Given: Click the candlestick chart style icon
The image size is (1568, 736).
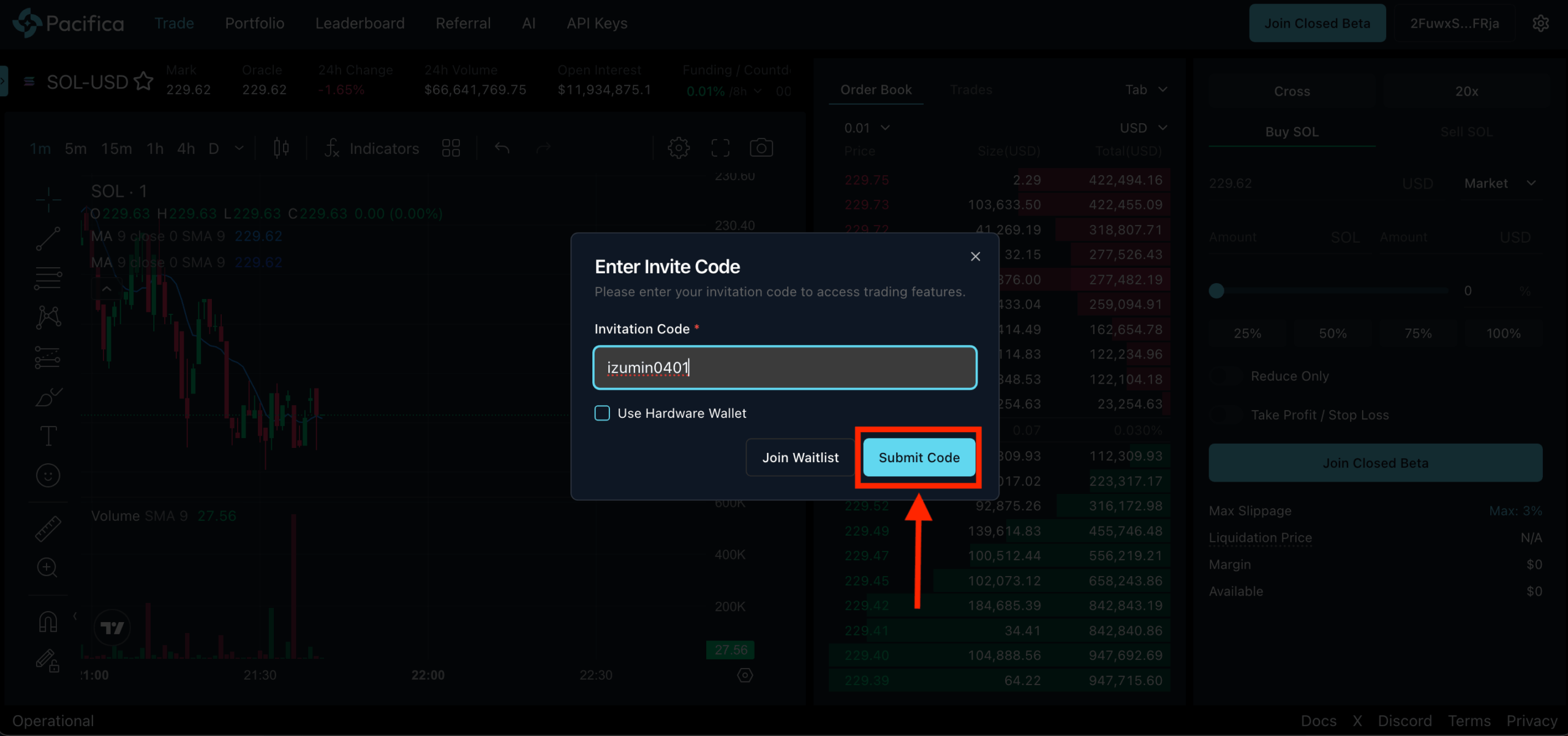Looking at the screenshot, I should tap(281, 148).
